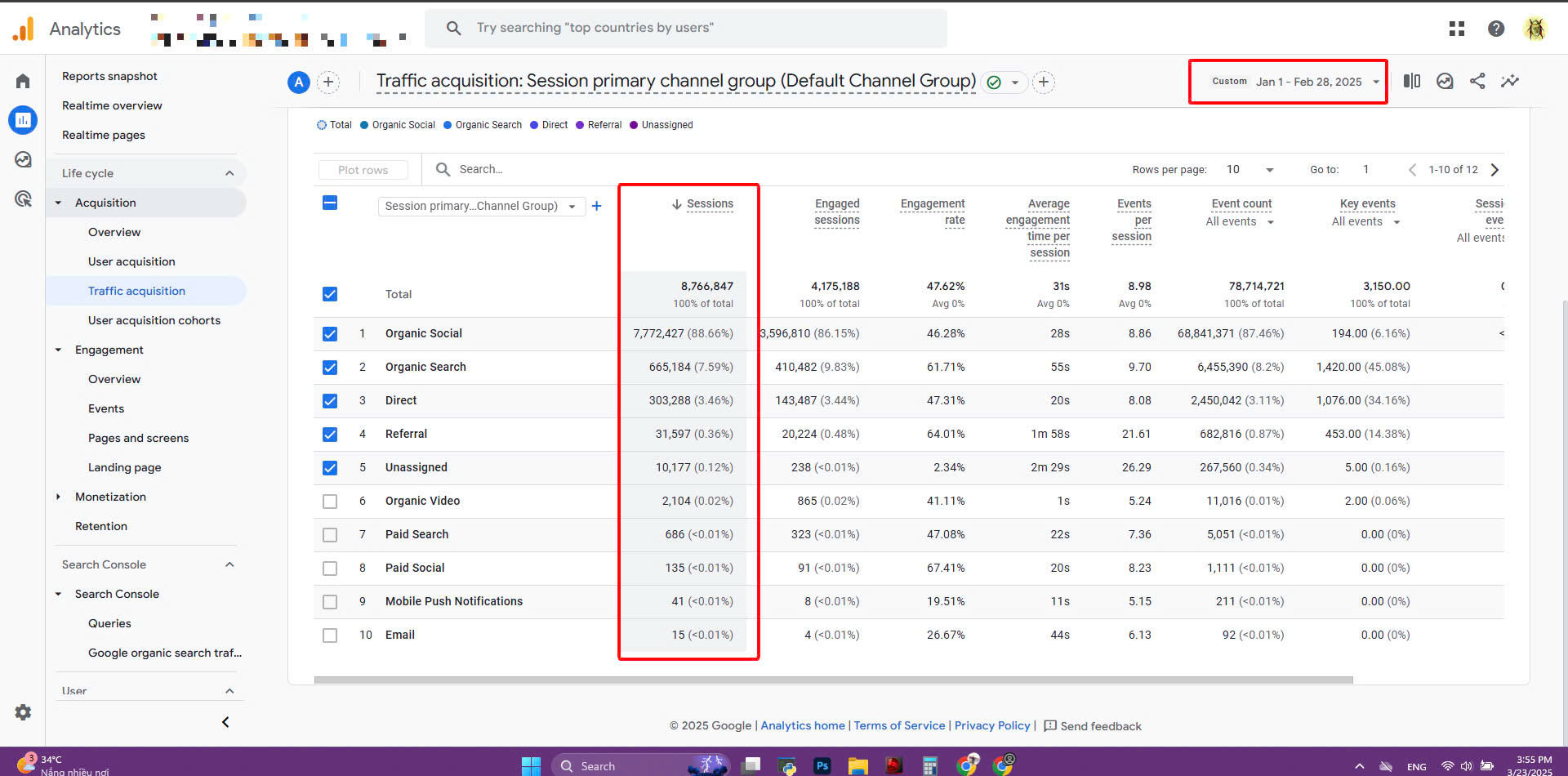Open the custom date range dropdown

pos(1294,82)
